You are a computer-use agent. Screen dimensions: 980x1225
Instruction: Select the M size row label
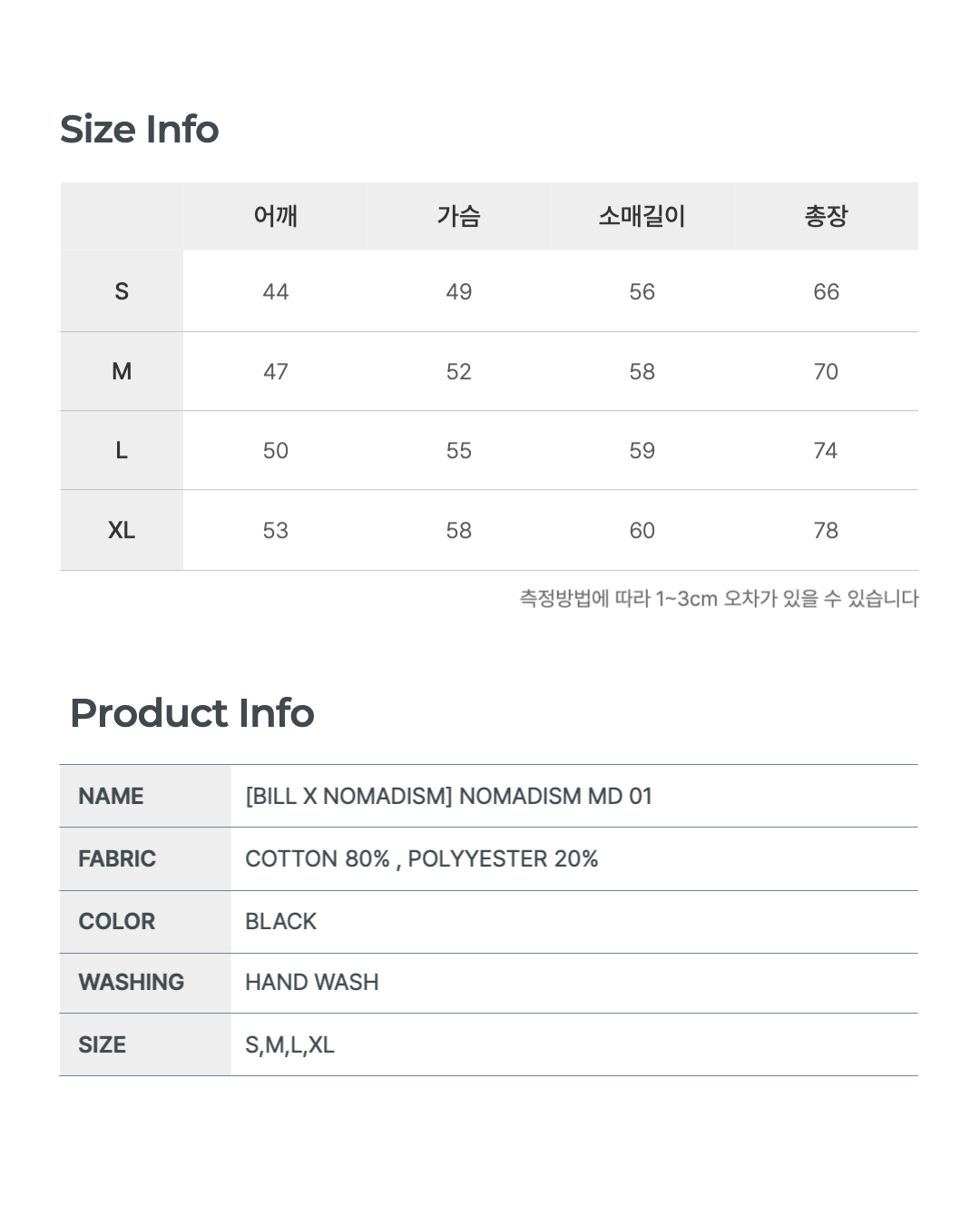[122, 371]
